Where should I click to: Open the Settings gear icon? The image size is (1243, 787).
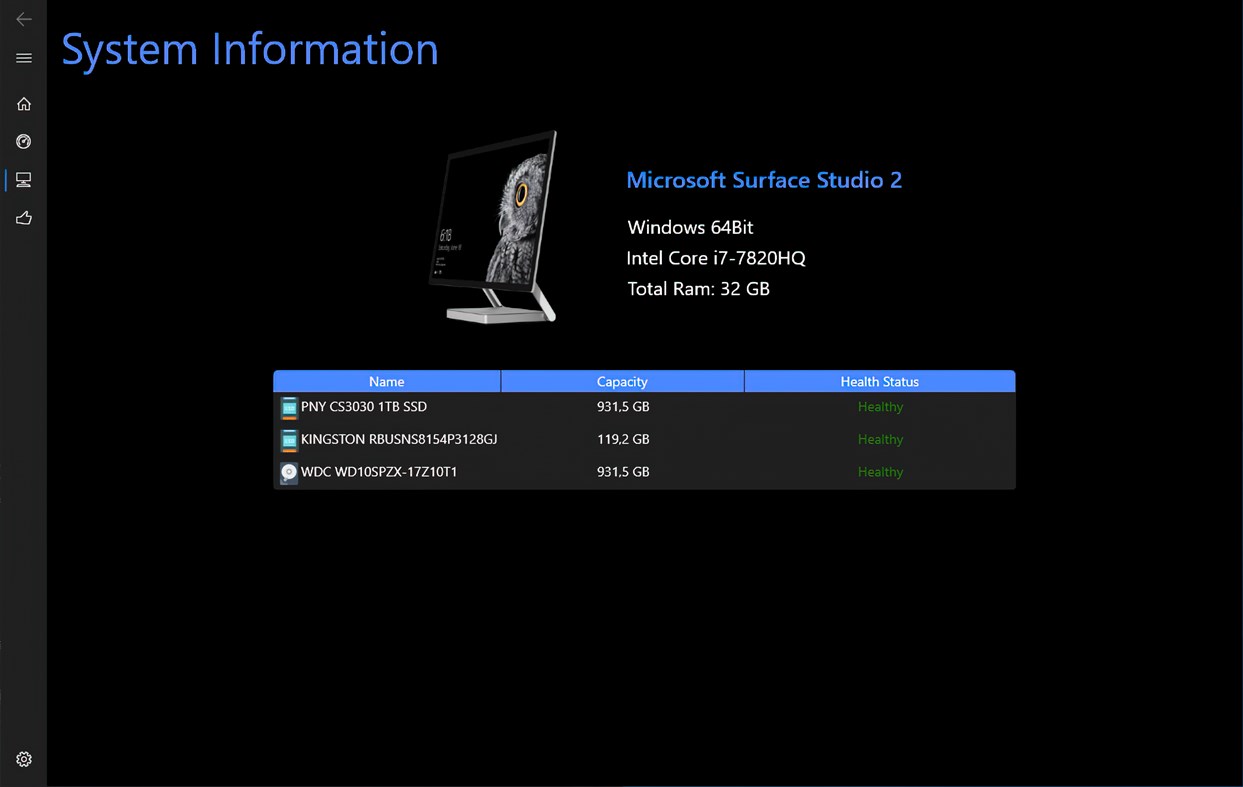pos(24,759)
